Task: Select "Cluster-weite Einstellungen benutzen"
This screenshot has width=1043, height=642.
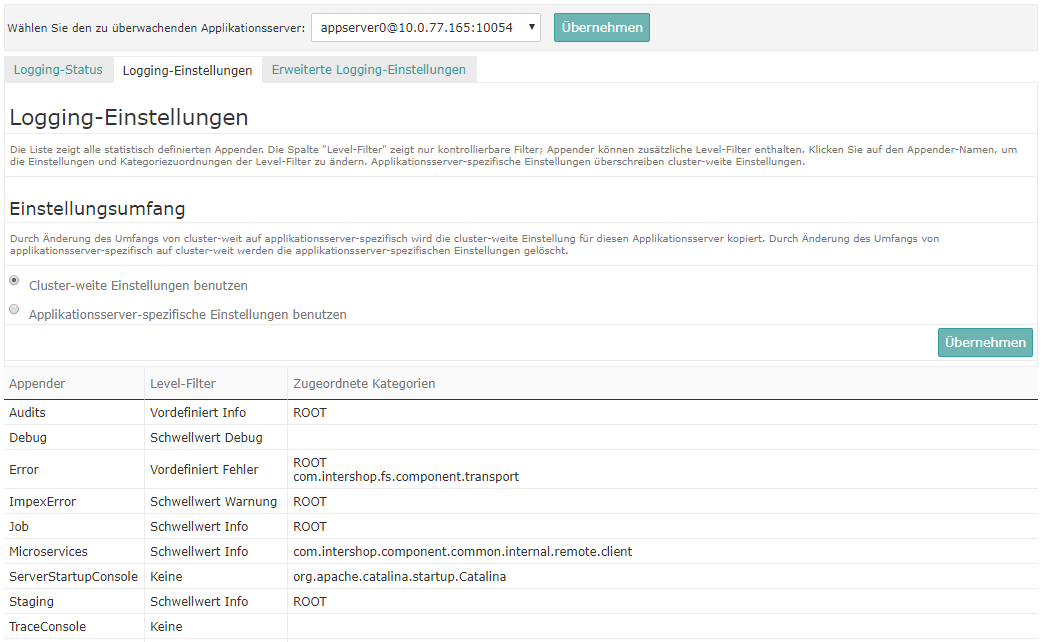Action: pyautogui.click(x=14, y=281)
